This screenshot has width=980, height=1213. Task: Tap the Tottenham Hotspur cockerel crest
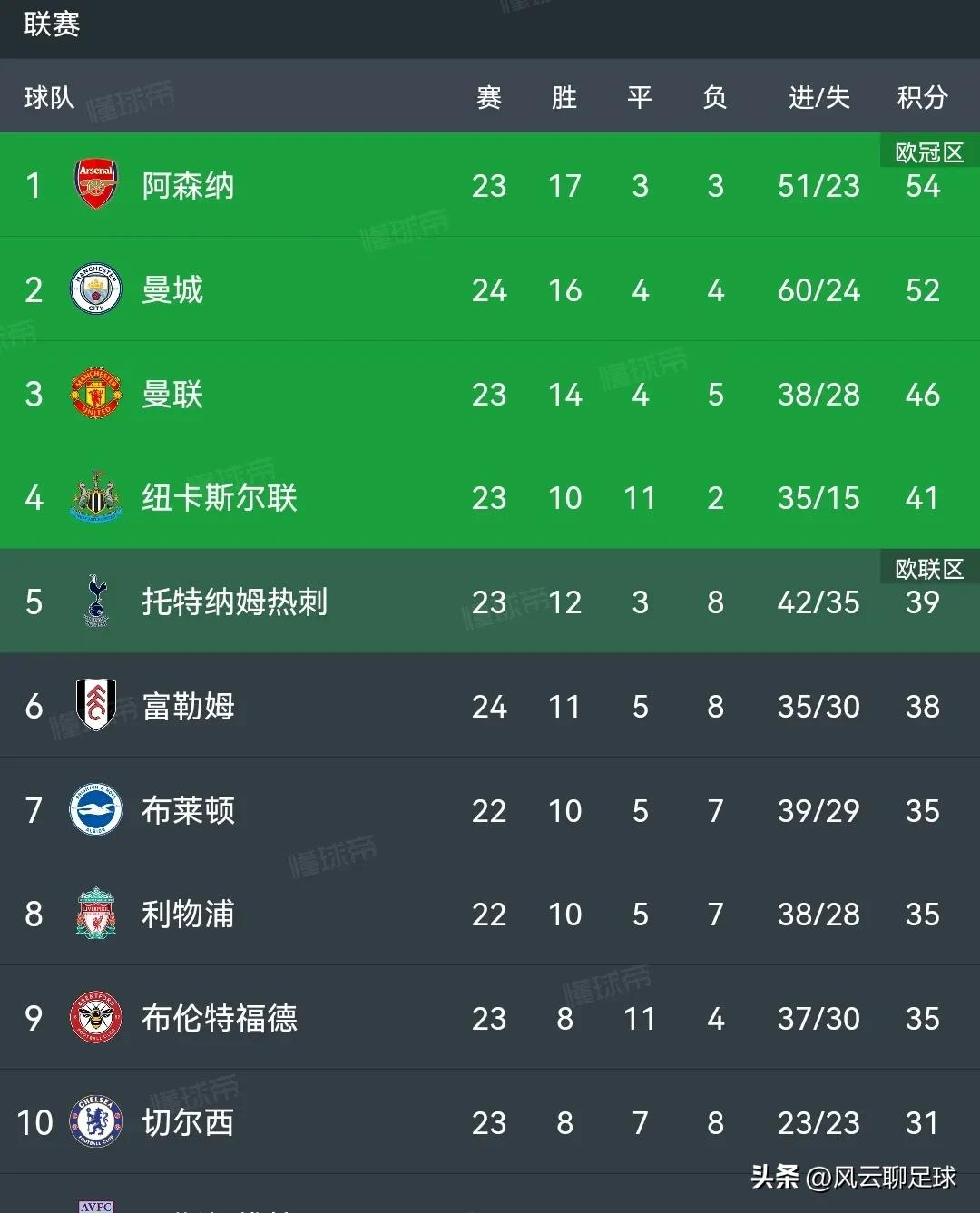tap(95, 601)
